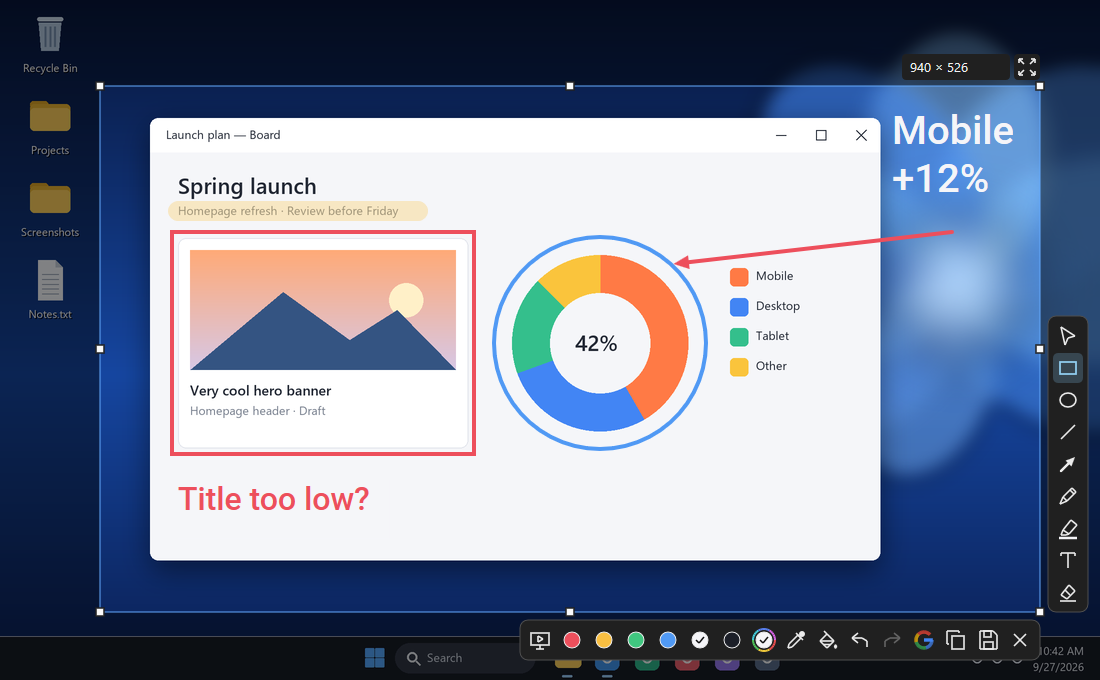Click the 'Homepage refresh · Review before Friday' tag

click(x=297, y=211)
